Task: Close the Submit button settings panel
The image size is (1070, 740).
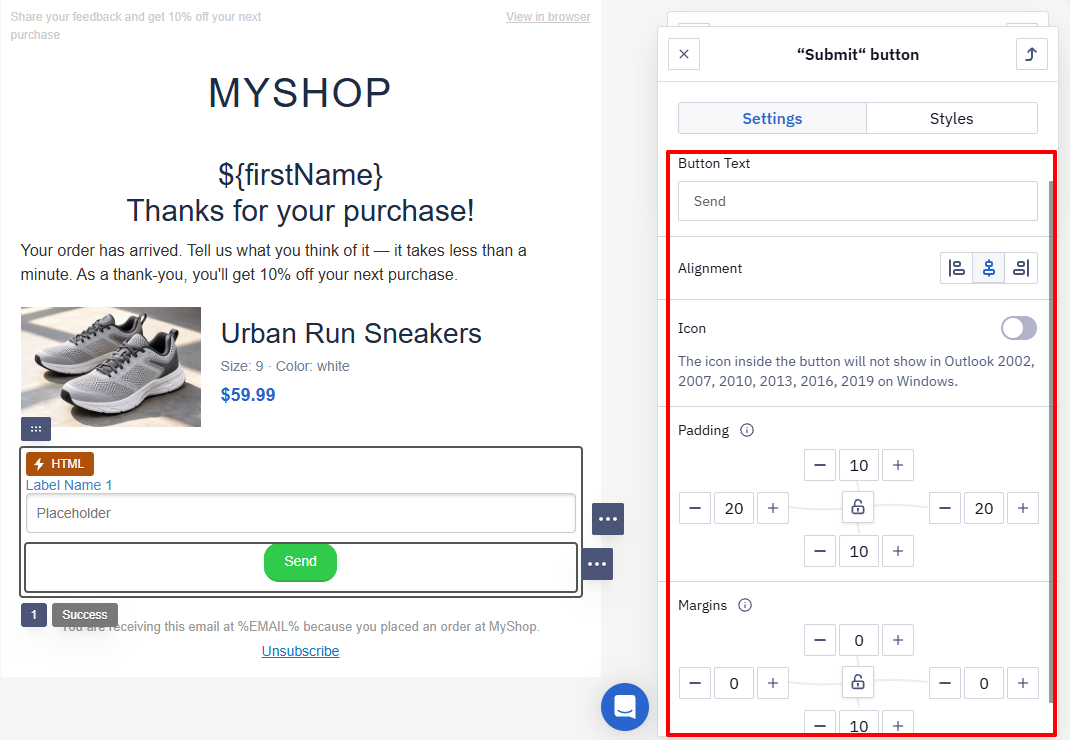Action: pyautogui.click(x=684, y=54)
